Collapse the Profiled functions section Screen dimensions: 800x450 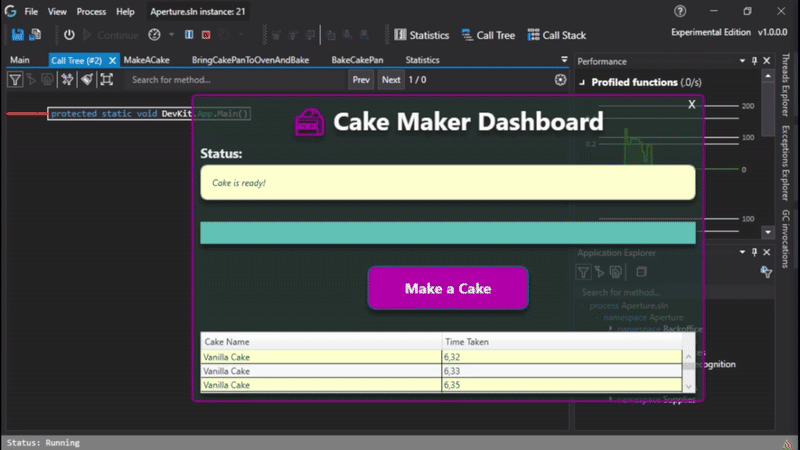[x=583, y=82]
